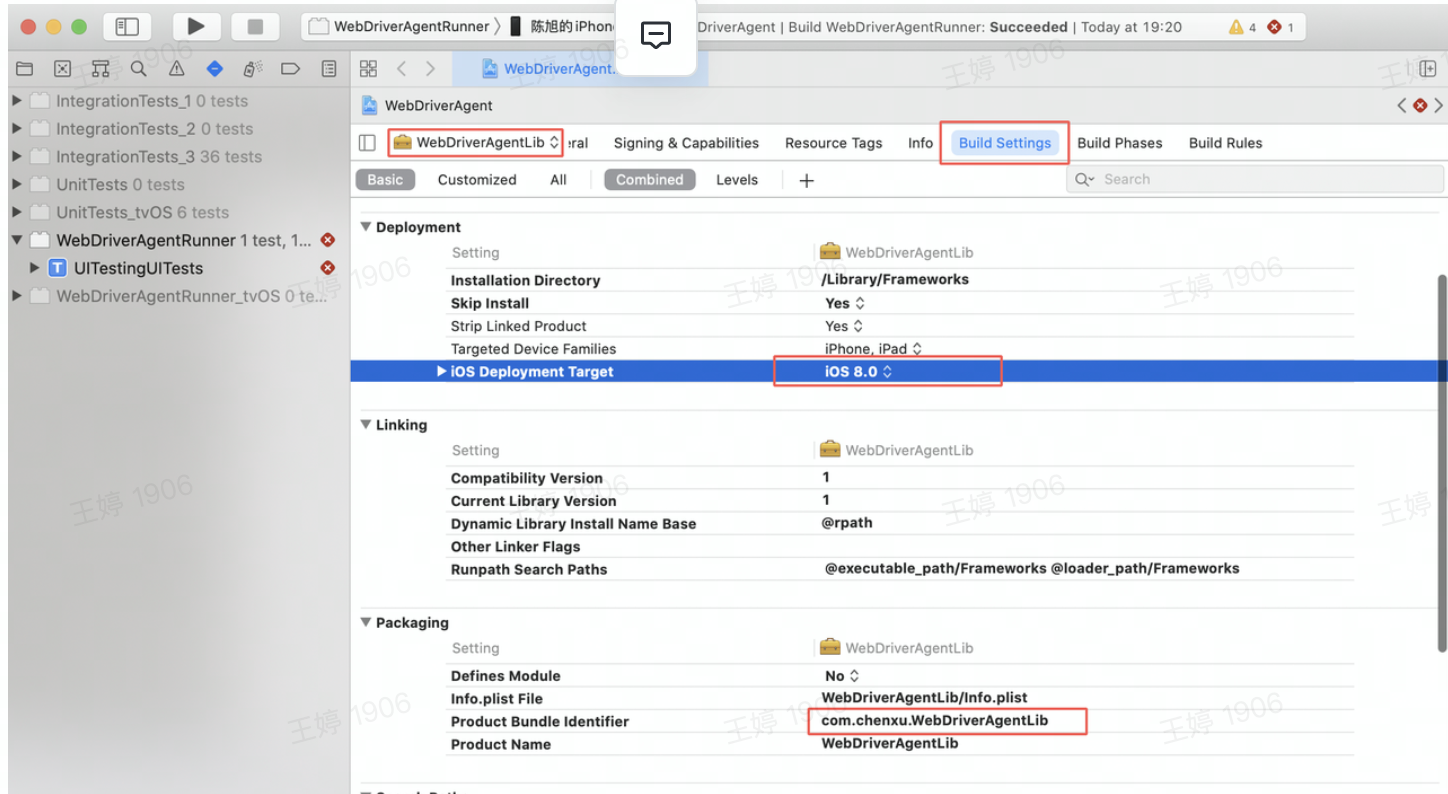Switch to Levels view
This screenshot has height=794, width=1448.
(x=737, y=180)
